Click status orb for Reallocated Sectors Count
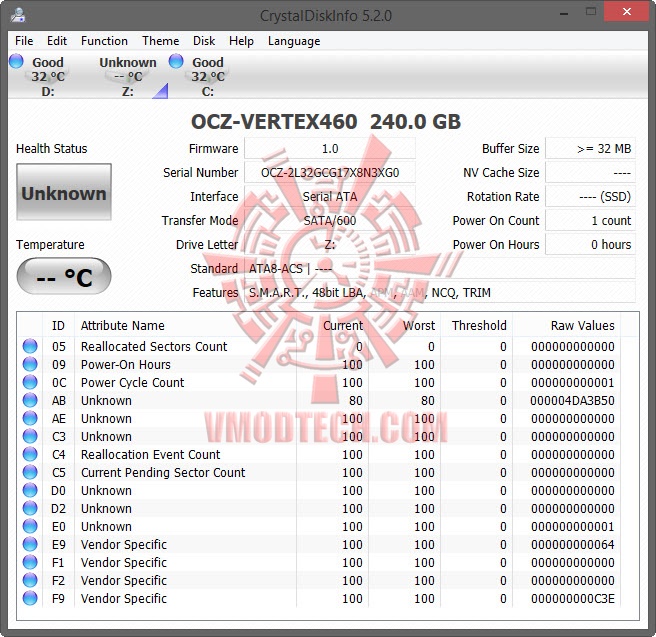This screenshot has height=637, width=656. pyautogui.click(x=30, y=346)
